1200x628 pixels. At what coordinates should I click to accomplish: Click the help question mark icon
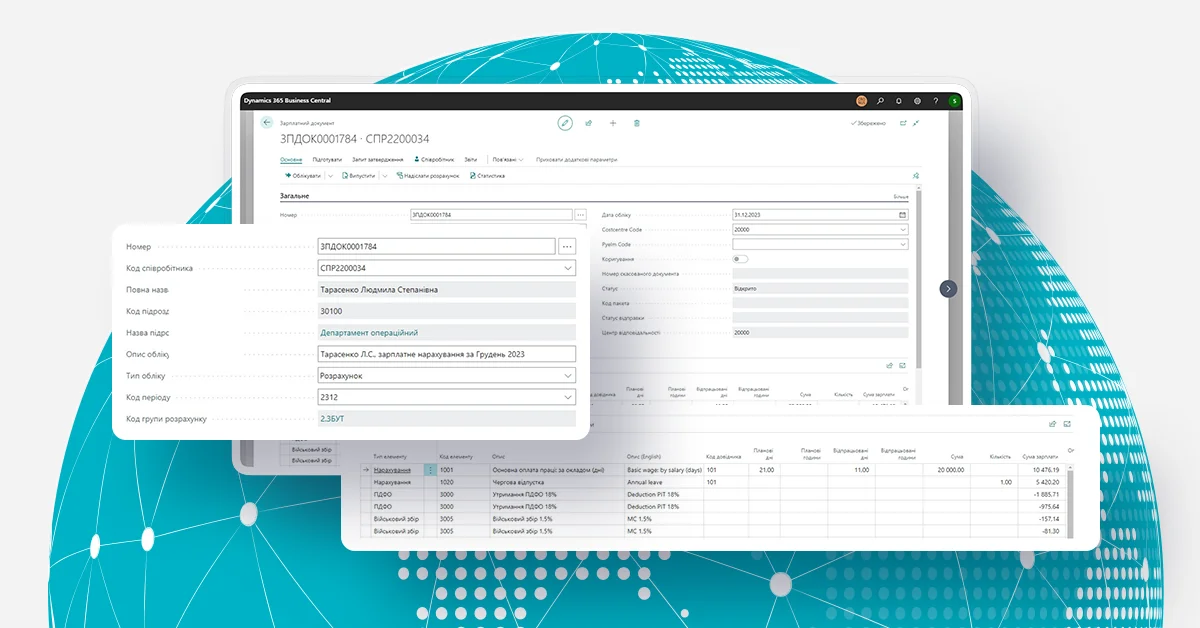point(935,101)
